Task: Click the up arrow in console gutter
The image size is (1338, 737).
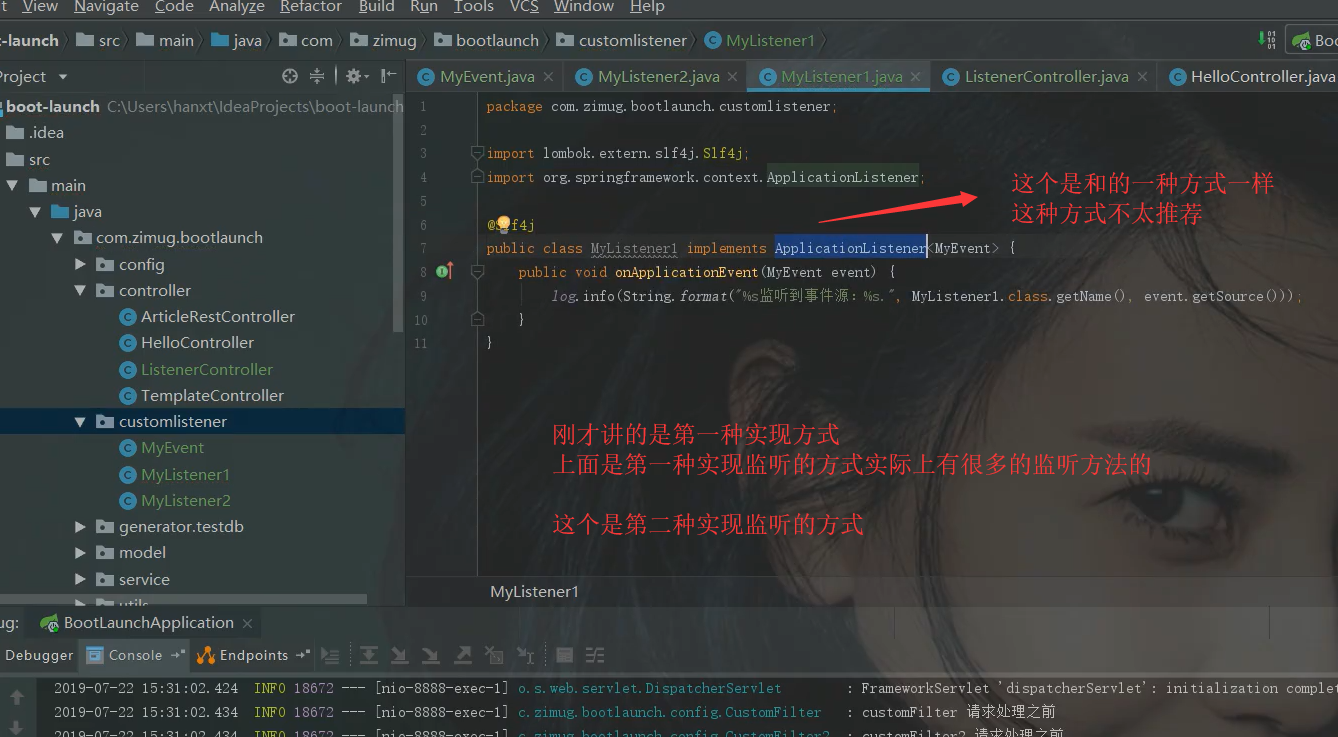Action: point(17,697)
